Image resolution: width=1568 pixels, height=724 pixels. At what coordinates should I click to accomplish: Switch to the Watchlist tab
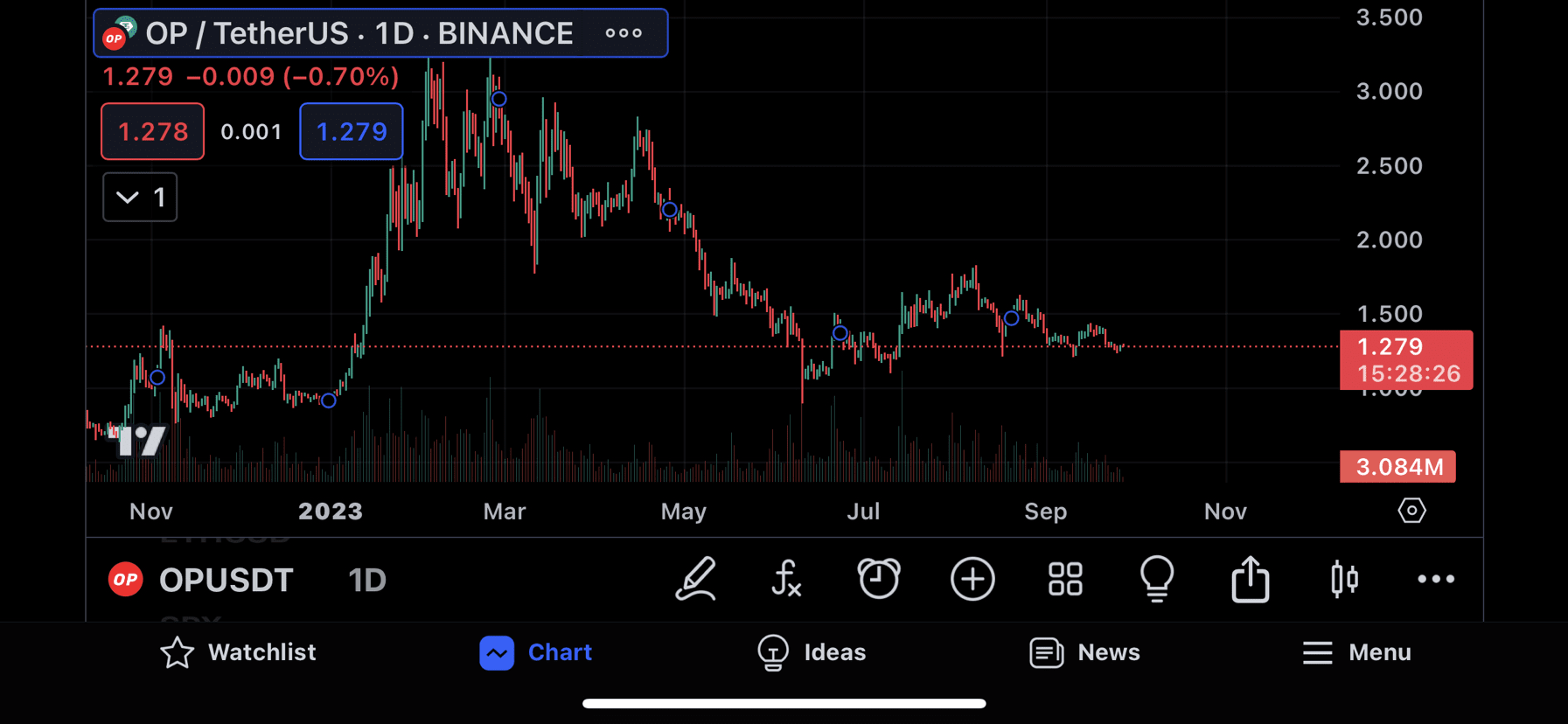tap(238, 652)
